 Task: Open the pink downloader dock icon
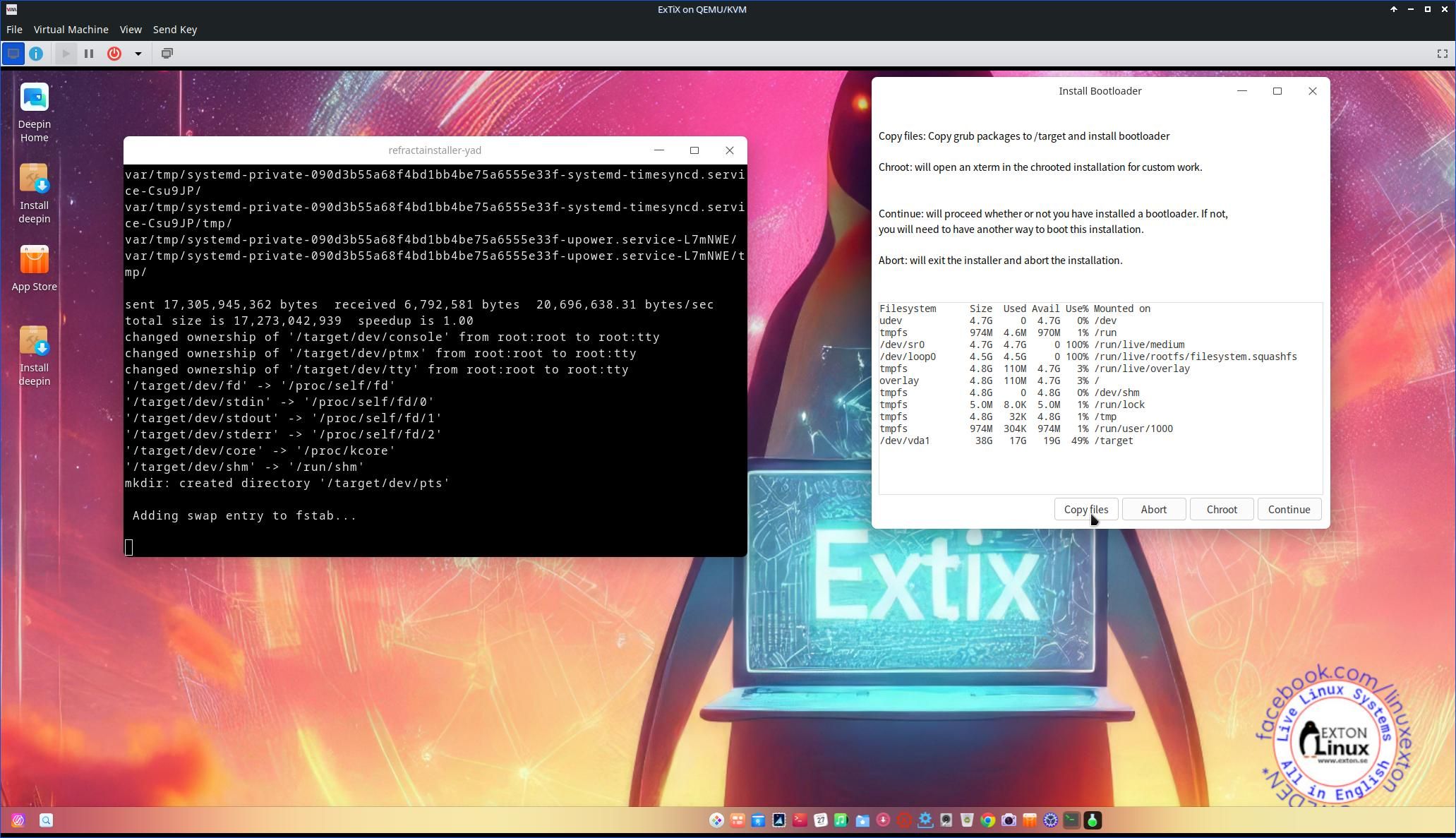tap(883, 820)
